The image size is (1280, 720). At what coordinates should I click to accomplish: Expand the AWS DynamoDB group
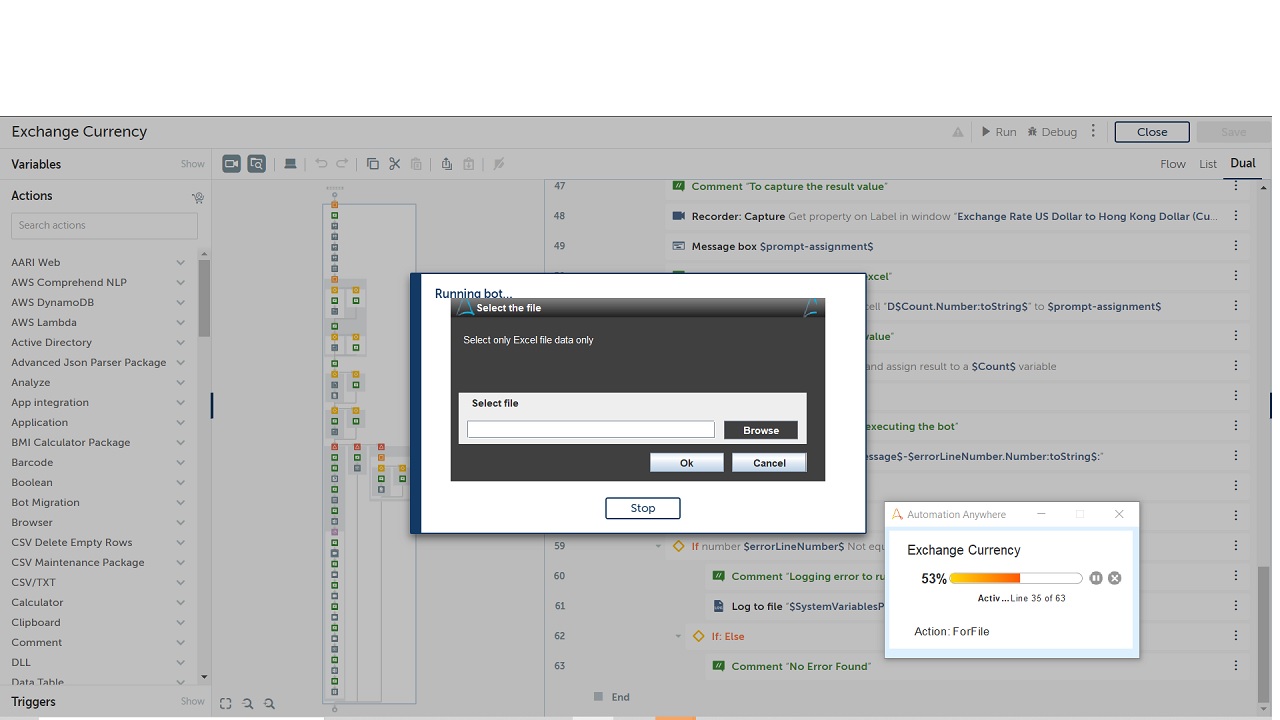tap(180, 303)
